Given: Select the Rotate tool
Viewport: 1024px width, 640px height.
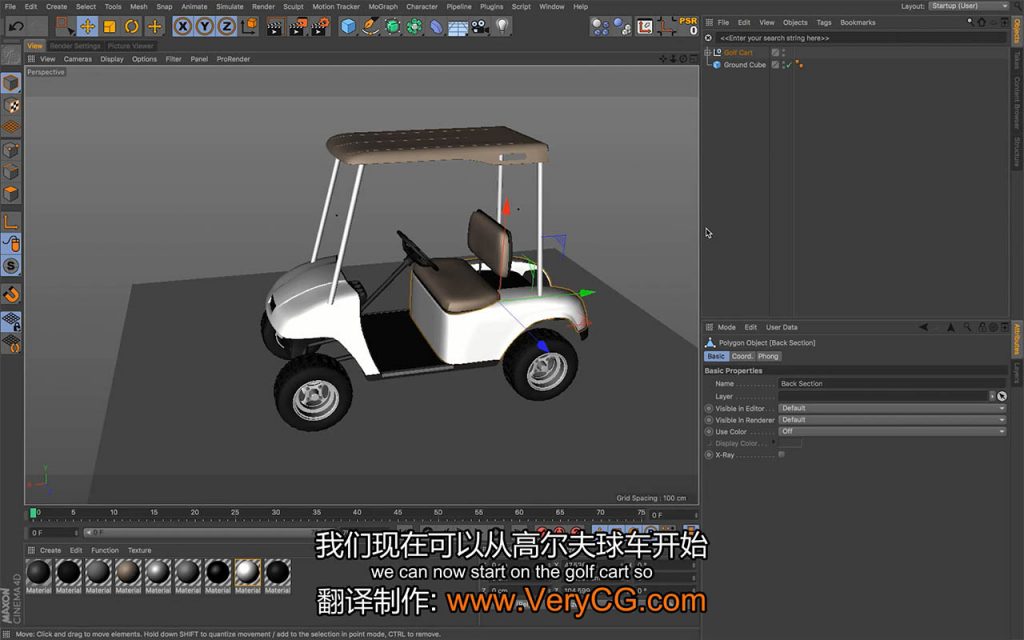Looking at the screenshot, I should (x=131, y=26).
